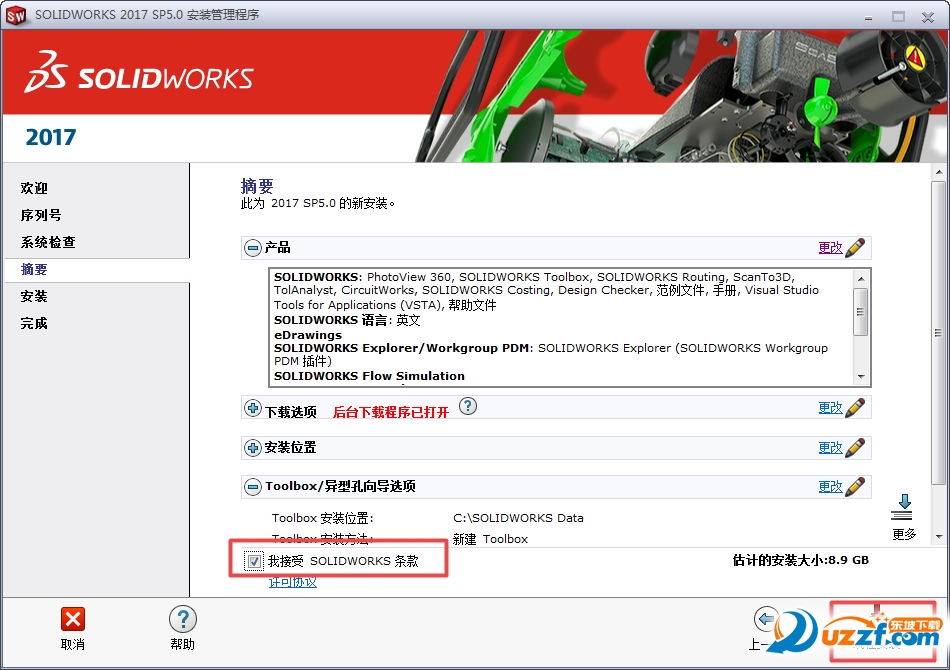Image resolution: width=950 pixels, height=670 pixels.
Task: Minimize the installer window
Action: 869,16
